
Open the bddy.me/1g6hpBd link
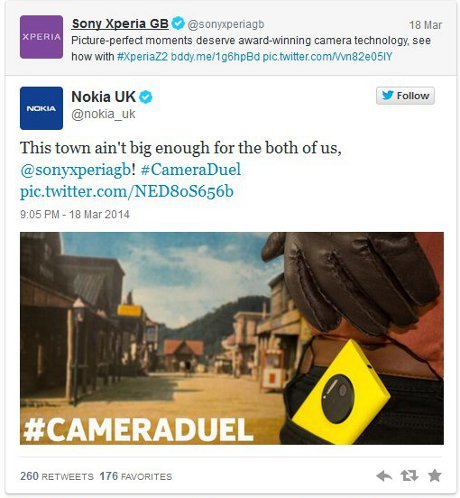pos(215,56)
